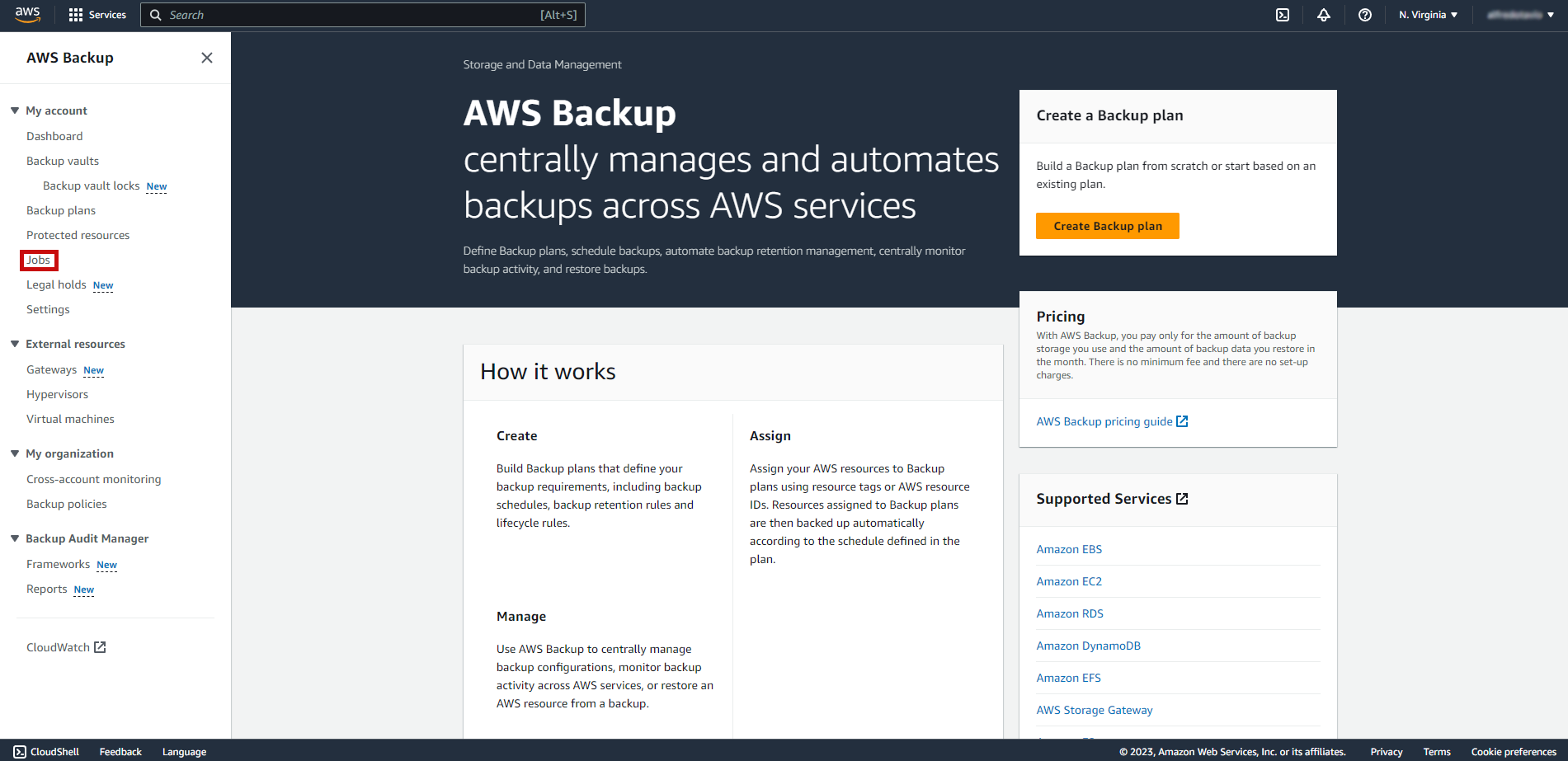Click the CloudShell icon in the footer
The width and height of the screenshot is (1568, 761).
click(x=20, y=752)
